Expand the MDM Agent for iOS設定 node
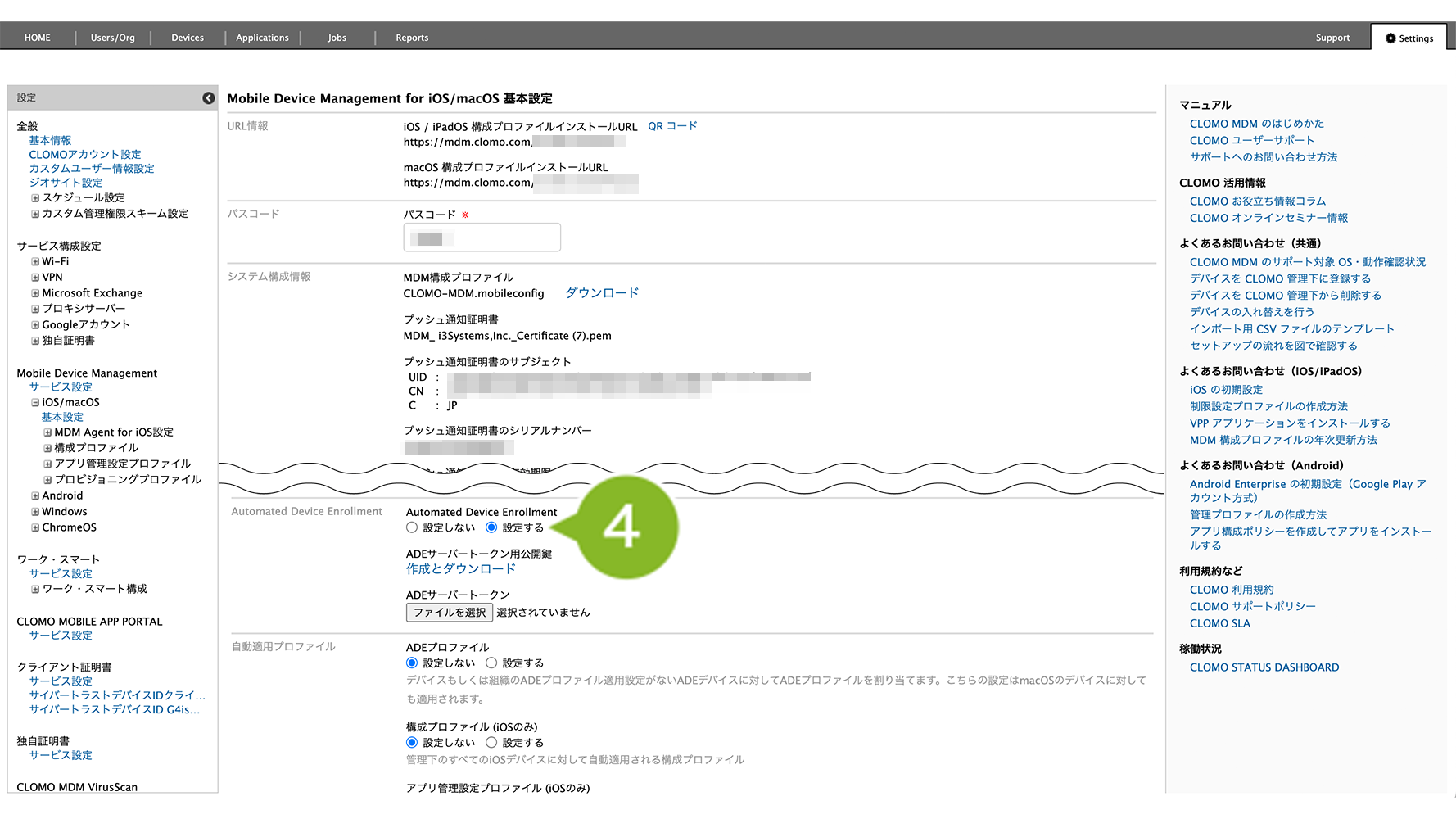The image size is (1456, 819). (x=47, y=432)
